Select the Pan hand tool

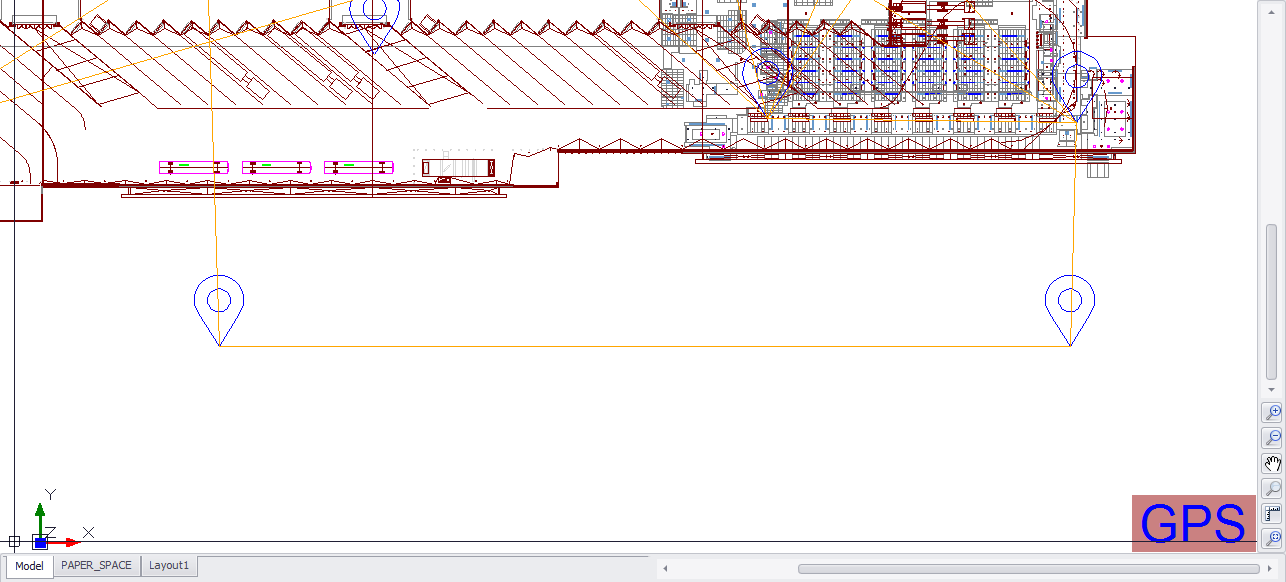[x=1272, y=463]
